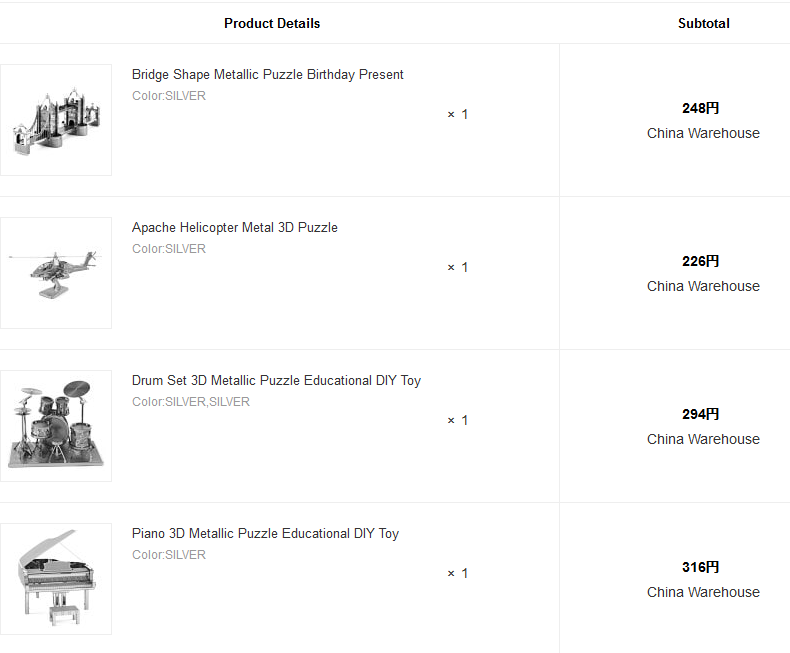Screen dimensions: 790x653
Task: Click Color:SILVER under the bridge puzzle
Action: pos(169,96)
